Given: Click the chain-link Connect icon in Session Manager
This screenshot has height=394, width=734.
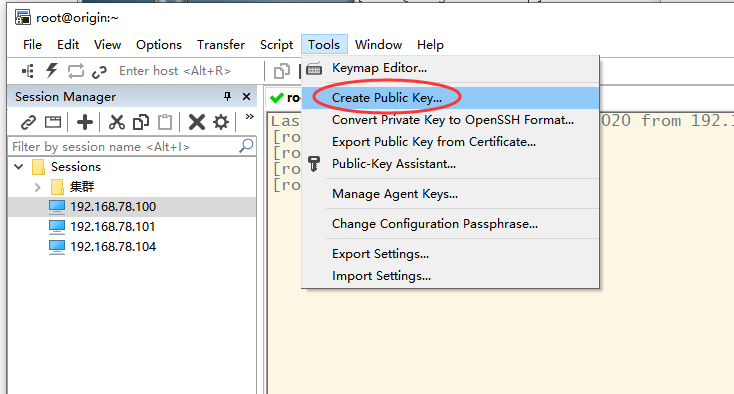Looking at the screenshot, I should coord(29,122).
